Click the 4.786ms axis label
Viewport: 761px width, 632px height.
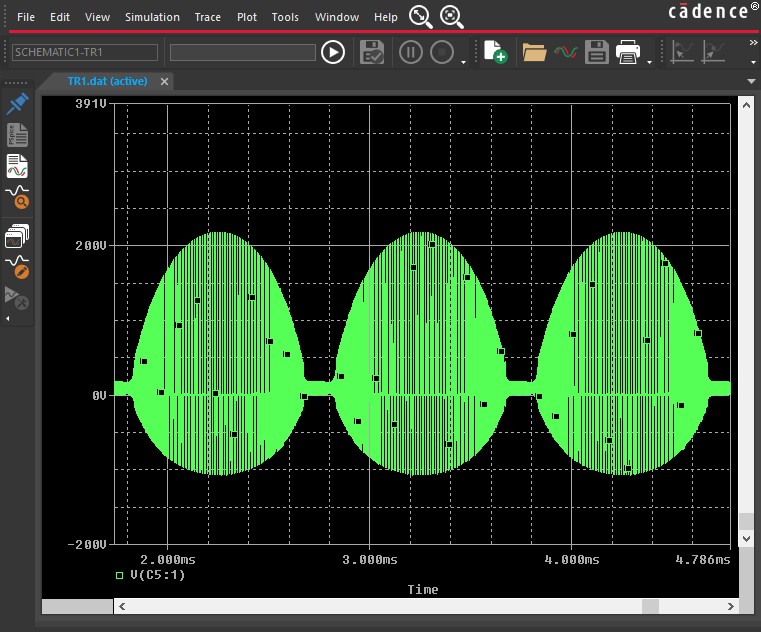click(x=703, y=560)
